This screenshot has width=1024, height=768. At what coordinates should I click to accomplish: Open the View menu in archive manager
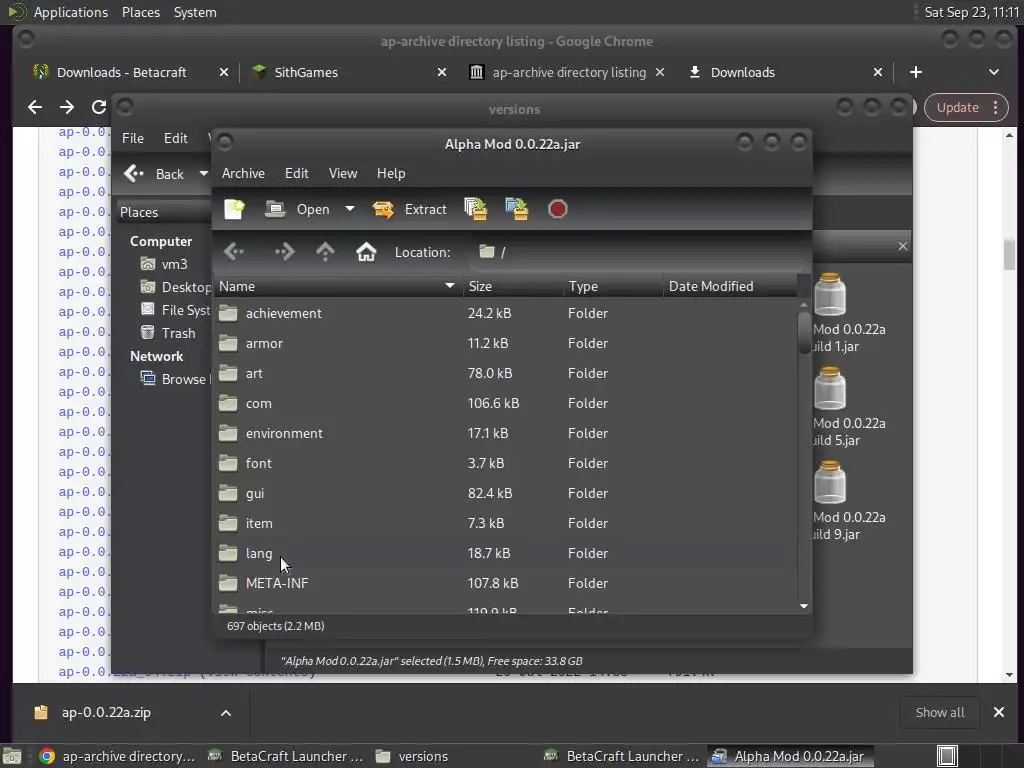tap(343, 173)
